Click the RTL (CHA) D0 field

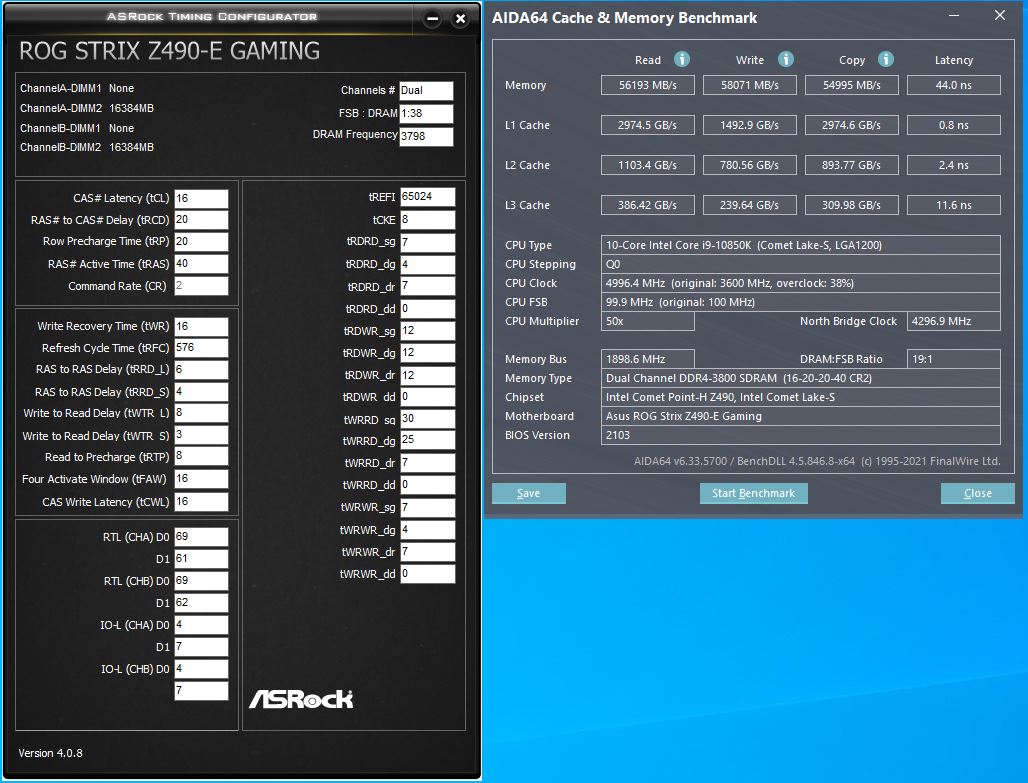coord(201,537)
